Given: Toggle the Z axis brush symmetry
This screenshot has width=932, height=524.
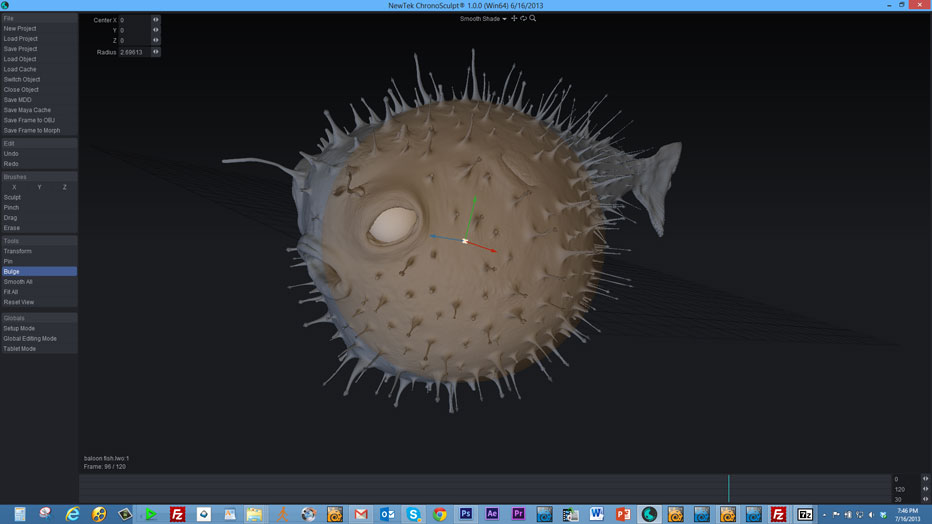Looking at the screenshot, I should (x=65, y=187).
